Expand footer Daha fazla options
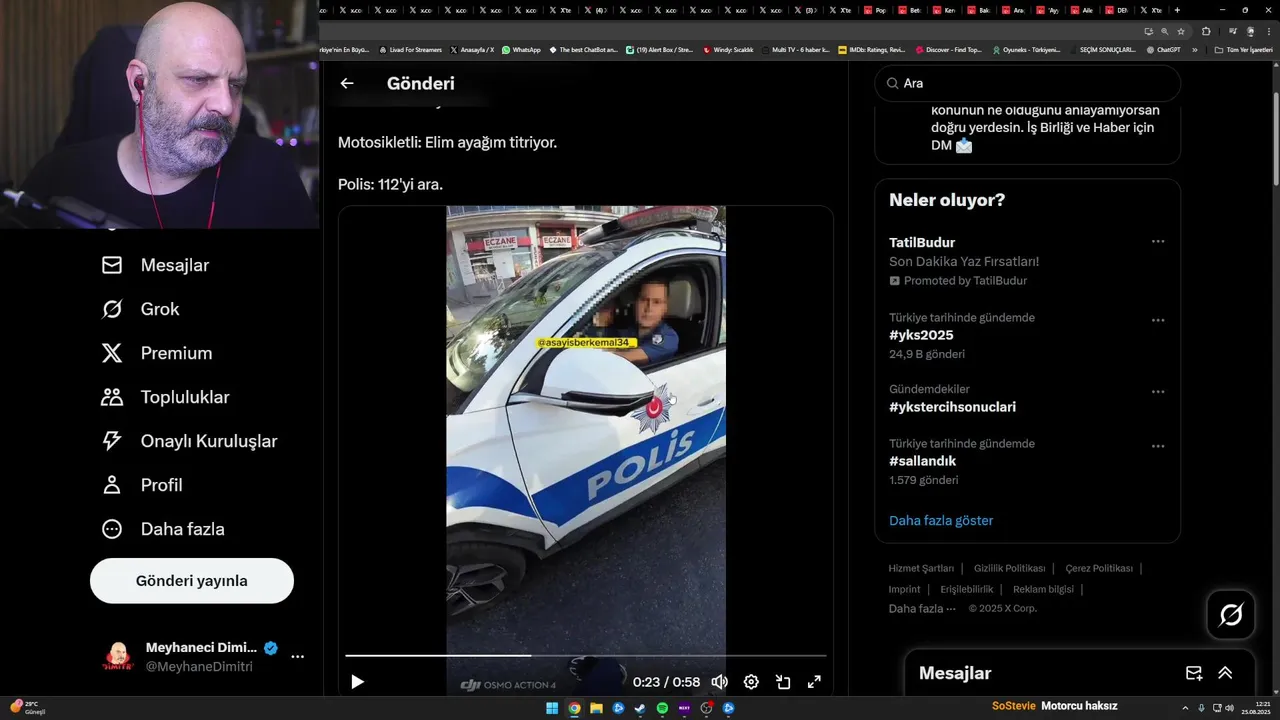Image resolution: width=1280 pixels, height=720 pixels. (922, 608)
